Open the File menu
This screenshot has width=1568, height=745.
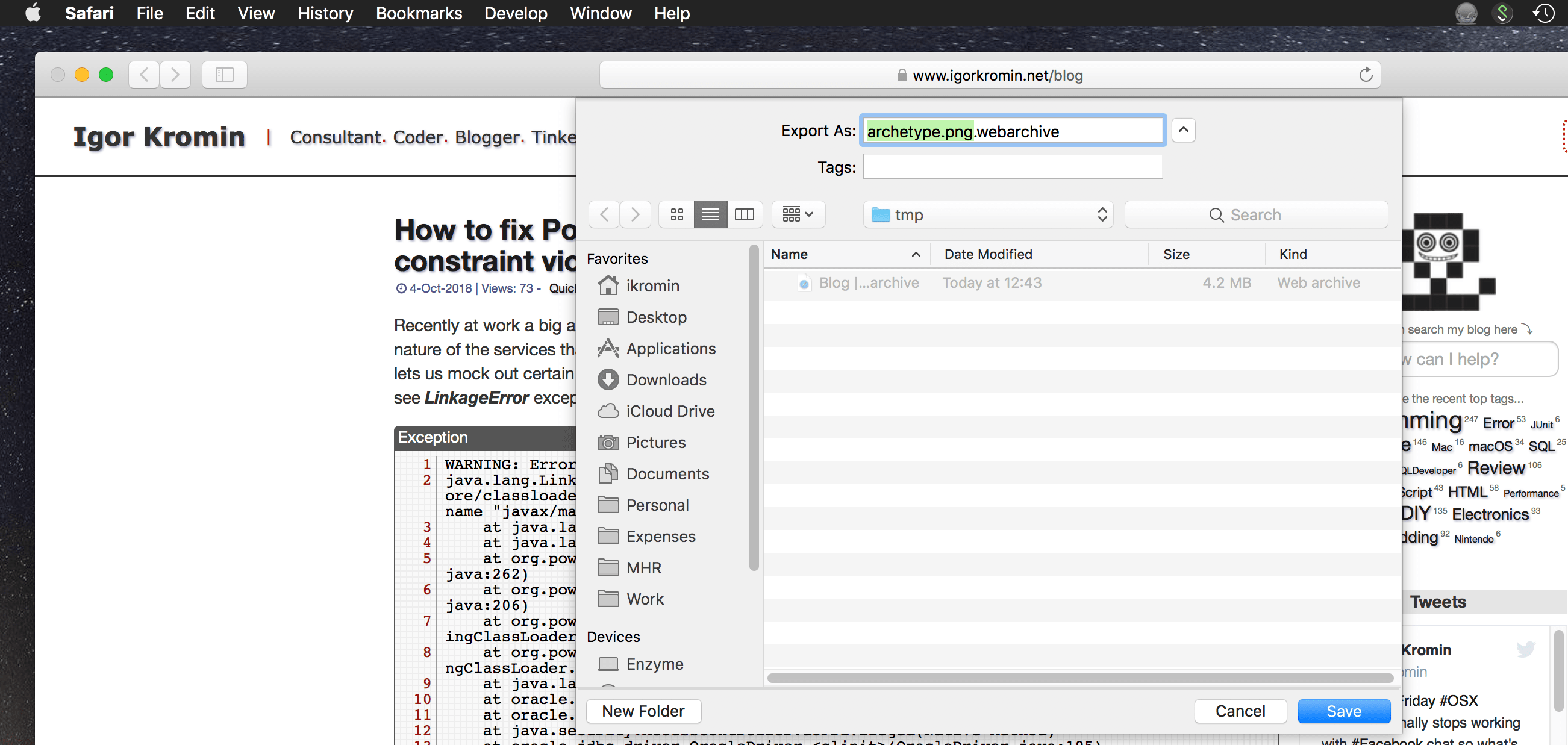(150, 13)
